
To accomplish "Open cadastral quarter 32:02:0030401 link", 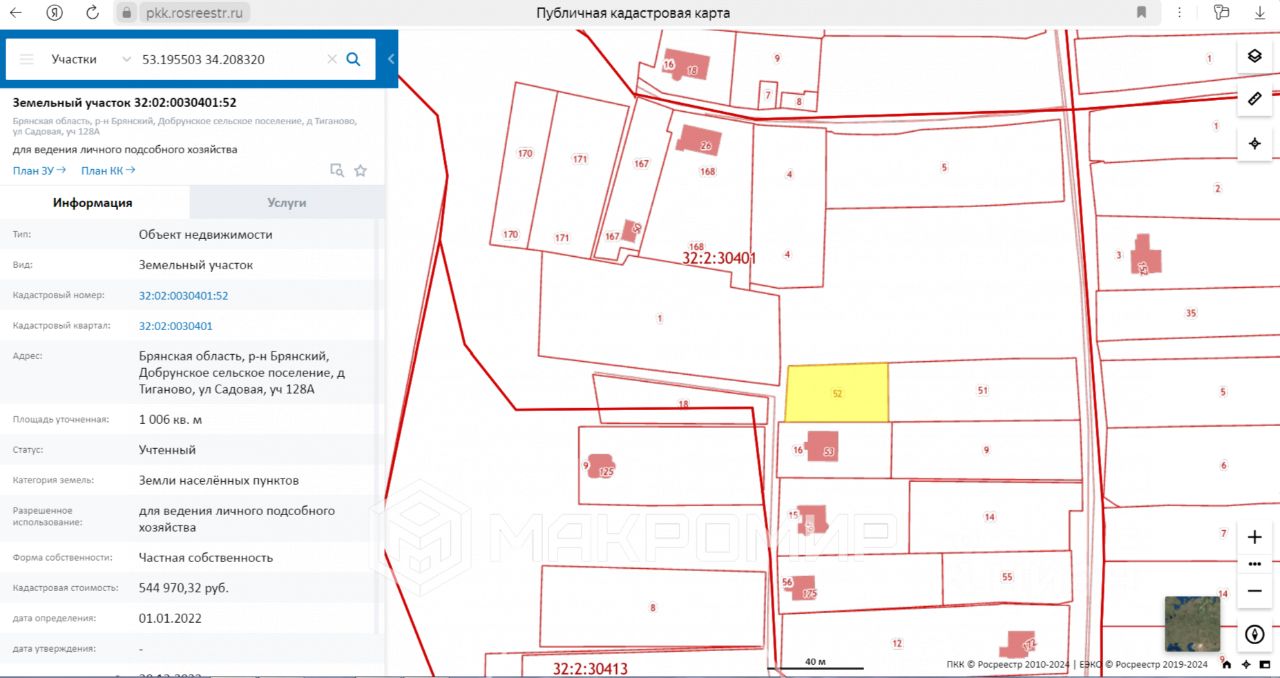I will 176,326.
